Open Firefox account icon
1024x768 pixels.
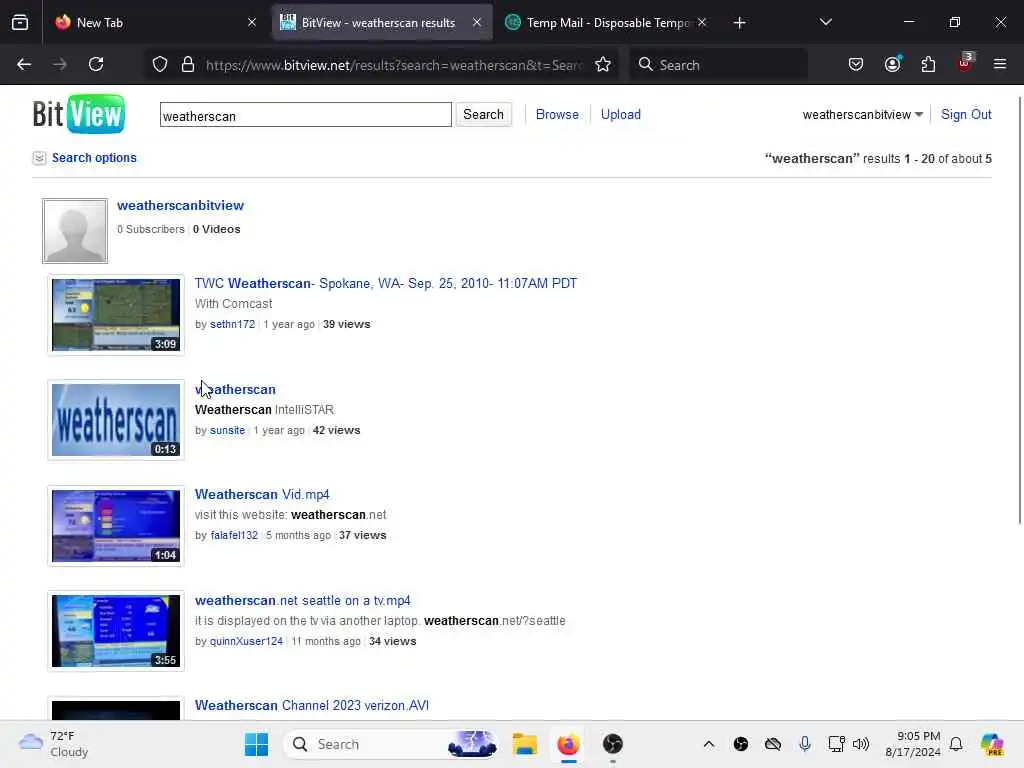coord(892,64)
